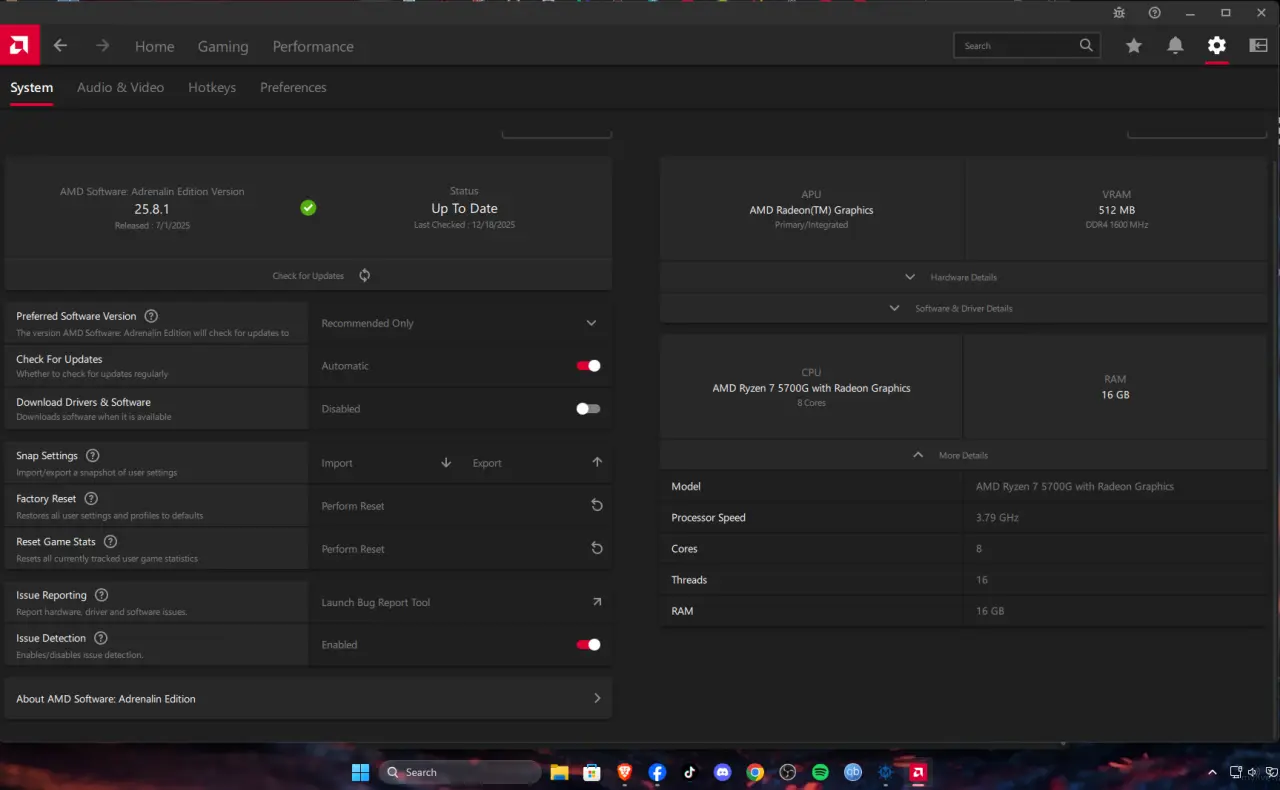The width and height of the screenshot is (1280, 790).
Task: Click refresh icon beside Check for Updates
Action: [x=364, y=275]
